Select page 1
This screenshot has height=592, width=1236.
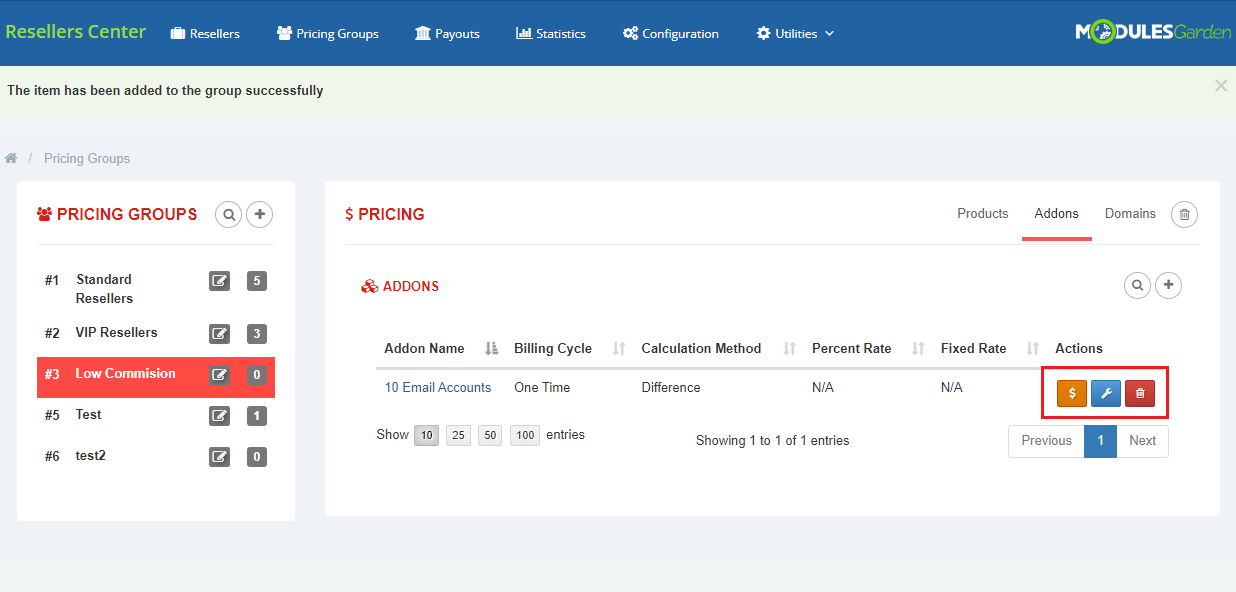coord(1100,441)
